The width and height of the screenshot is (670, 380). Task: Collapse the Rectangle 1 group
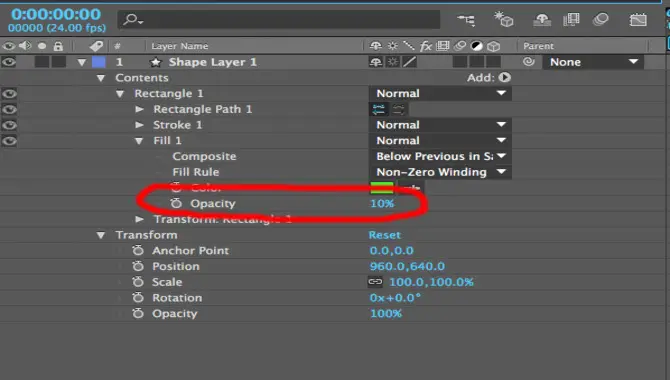(120, 94)
